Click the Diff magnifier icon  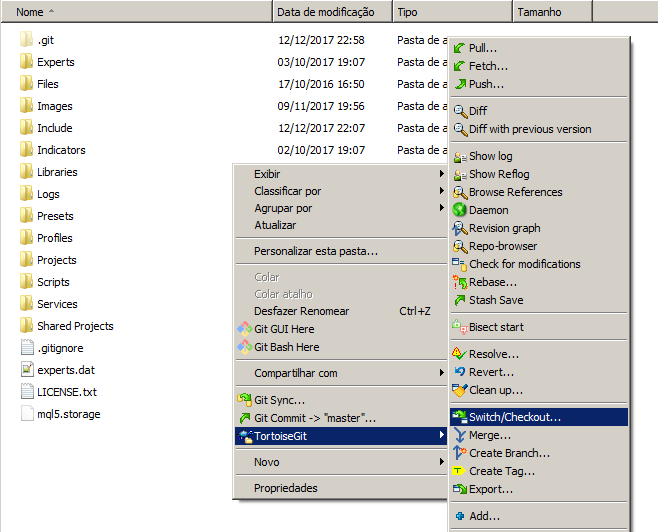[460, 111]
